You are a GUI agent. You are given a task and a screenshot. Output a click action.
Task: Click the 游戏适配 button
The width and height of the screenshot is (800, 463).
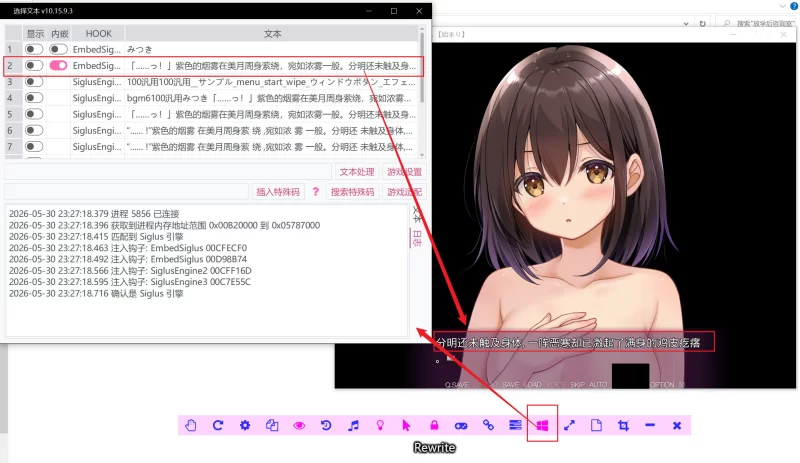(x=404, y=192)
